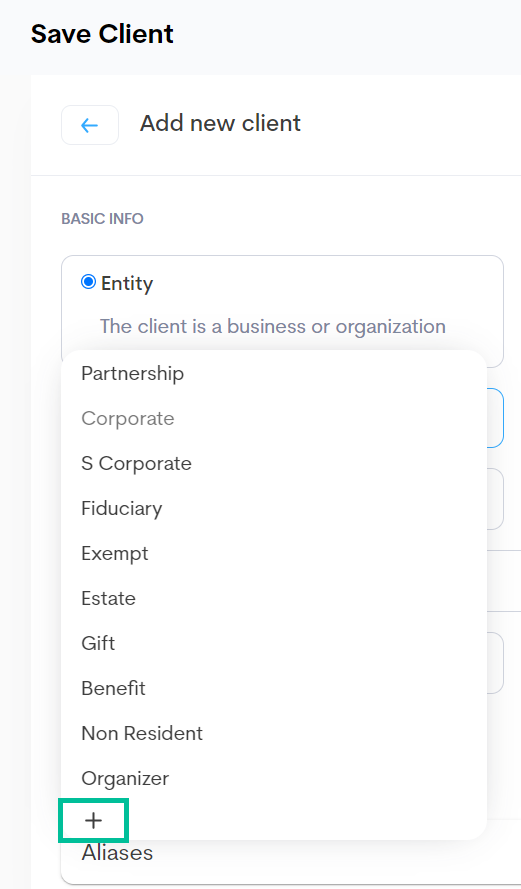
Task: Choose Partnership from the dropdown list
Action: click(x=274, y=374)
